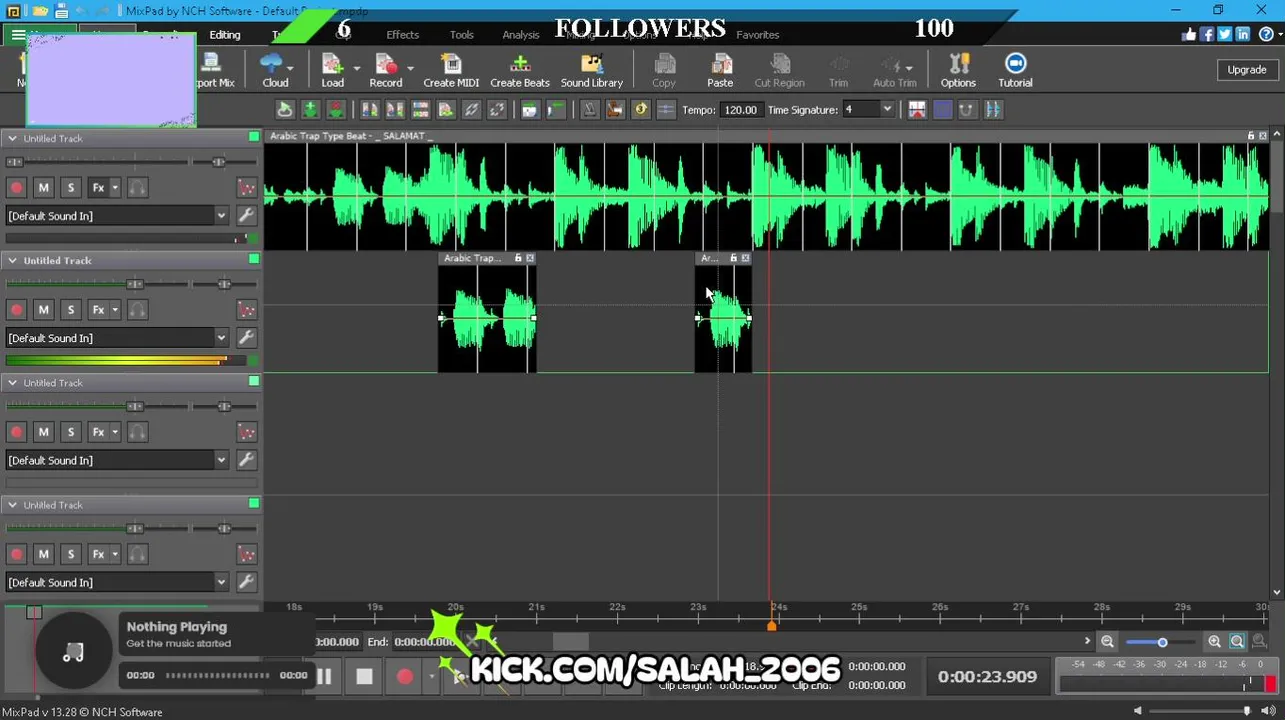Open the Favorites tab
This screenshot has height=720, width=1285.
click(757, 35)
